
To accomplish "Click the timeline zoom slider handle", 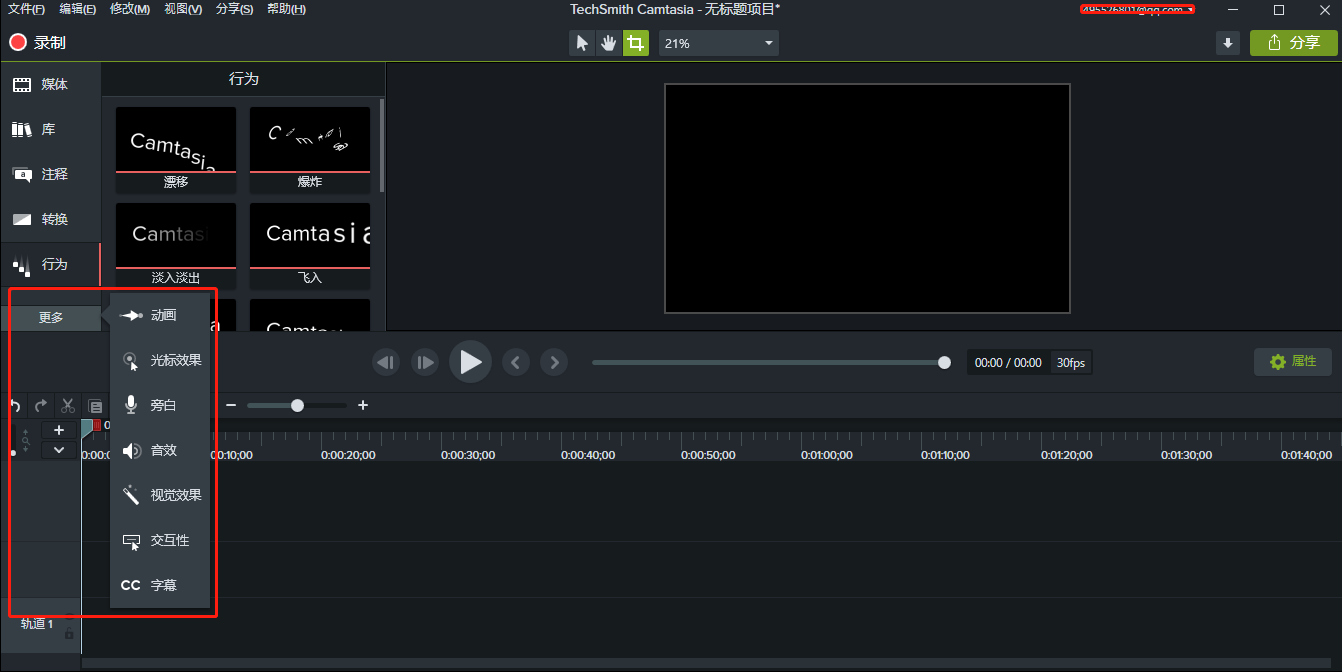I will (x=297, y=405).
